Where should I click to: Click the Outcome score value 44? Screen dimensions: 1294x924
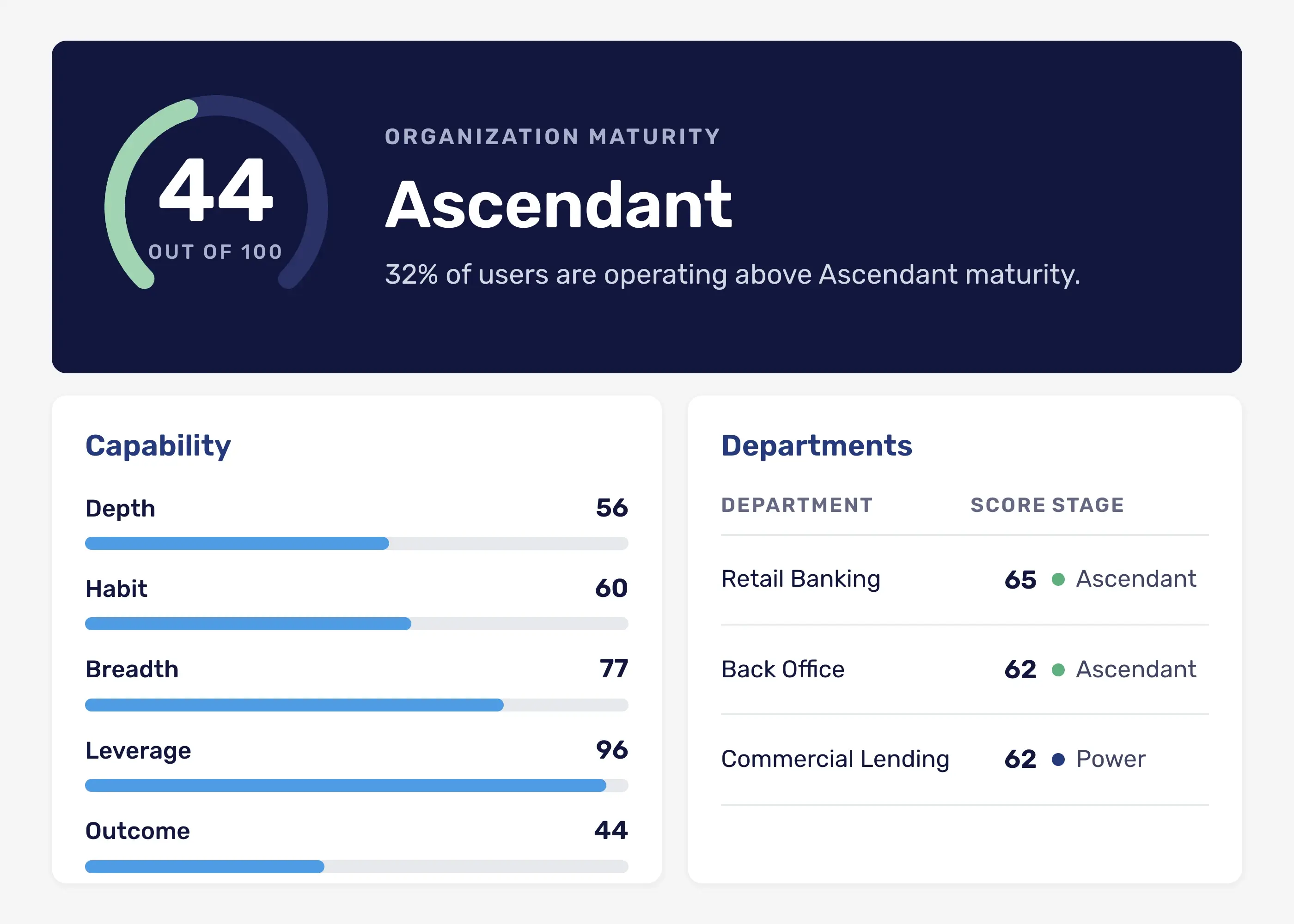[x=611, y=831]
